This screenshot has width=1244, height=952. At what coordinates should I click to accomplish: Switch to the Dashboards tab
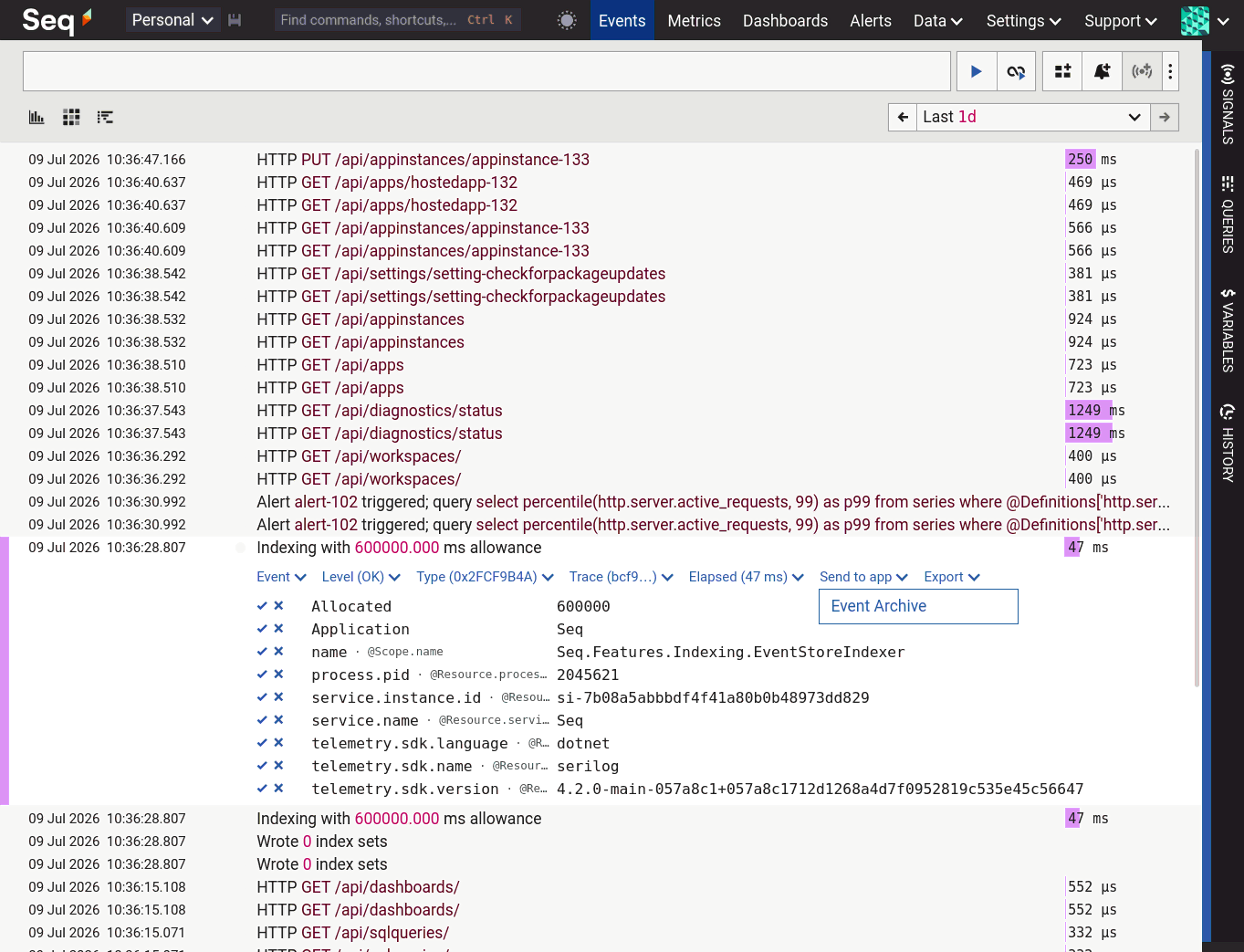click(x=785, y=20)
